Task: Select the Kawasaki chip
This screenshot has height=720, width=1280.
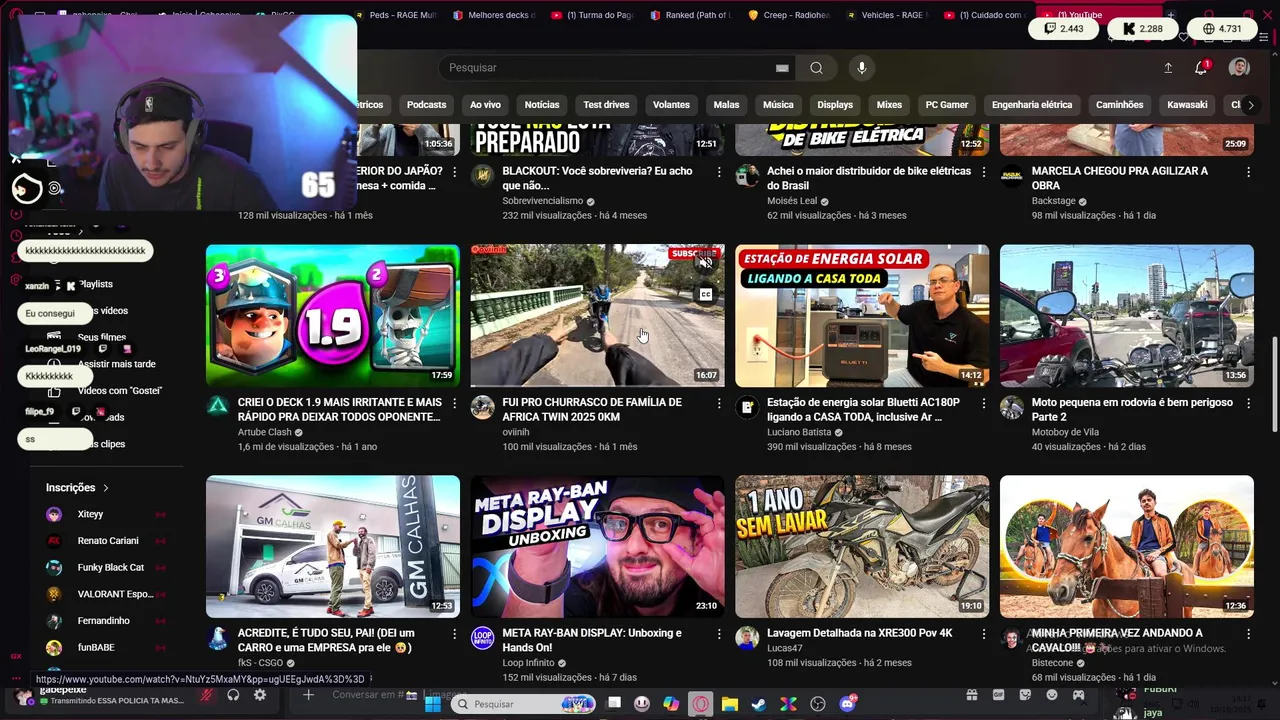Action: tap(1187, 105)
